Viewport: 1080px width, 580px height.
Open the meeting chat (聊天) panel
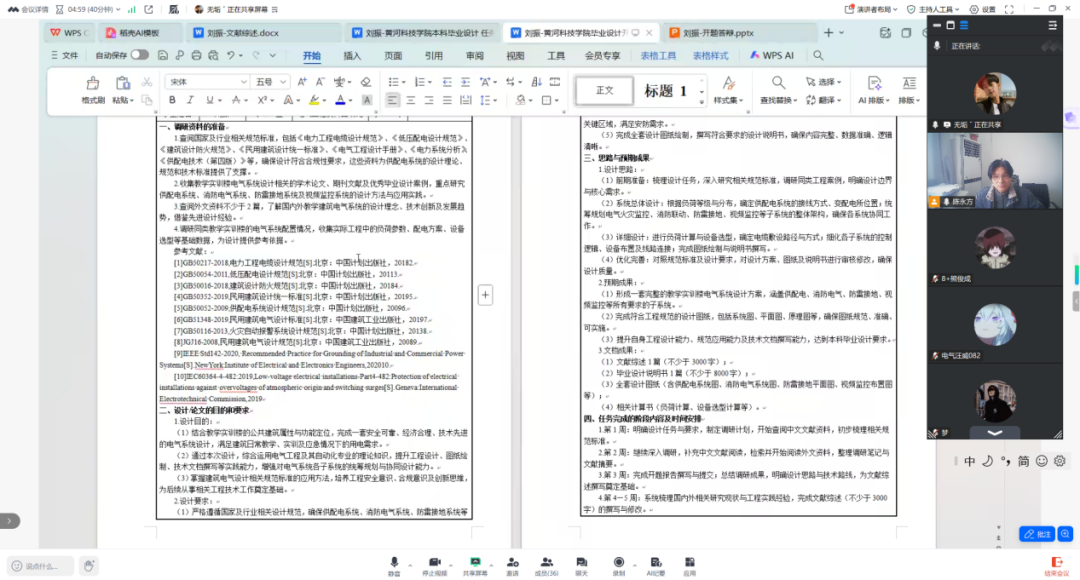pyautogui.click(x=582, y=563)
